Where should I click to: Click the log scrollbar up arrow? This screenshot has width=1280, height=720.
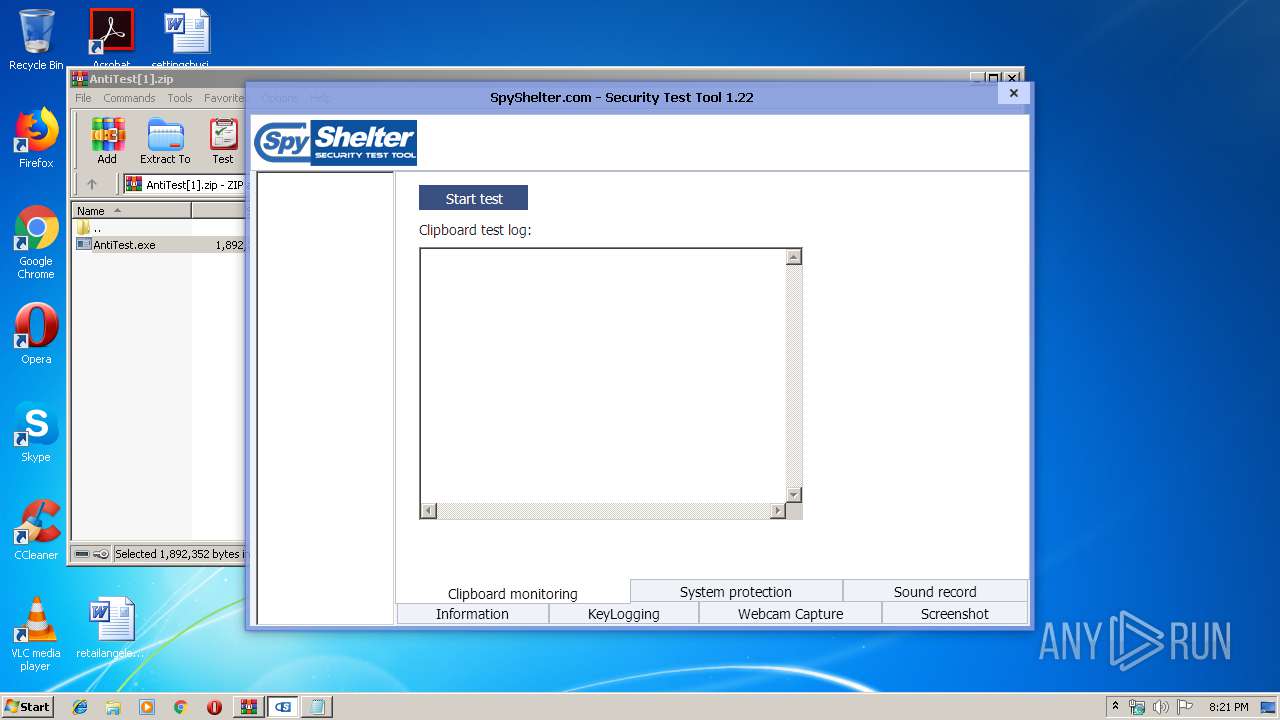point(793,257)
